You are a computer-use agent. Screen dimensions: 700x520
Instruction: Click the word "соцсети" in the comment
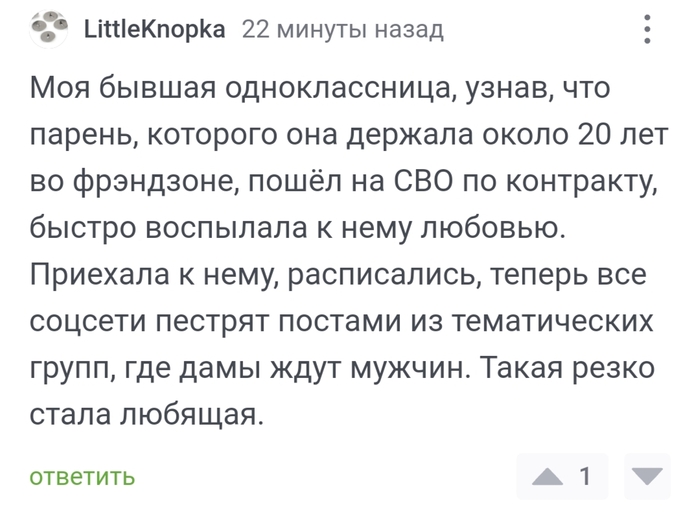88,321
